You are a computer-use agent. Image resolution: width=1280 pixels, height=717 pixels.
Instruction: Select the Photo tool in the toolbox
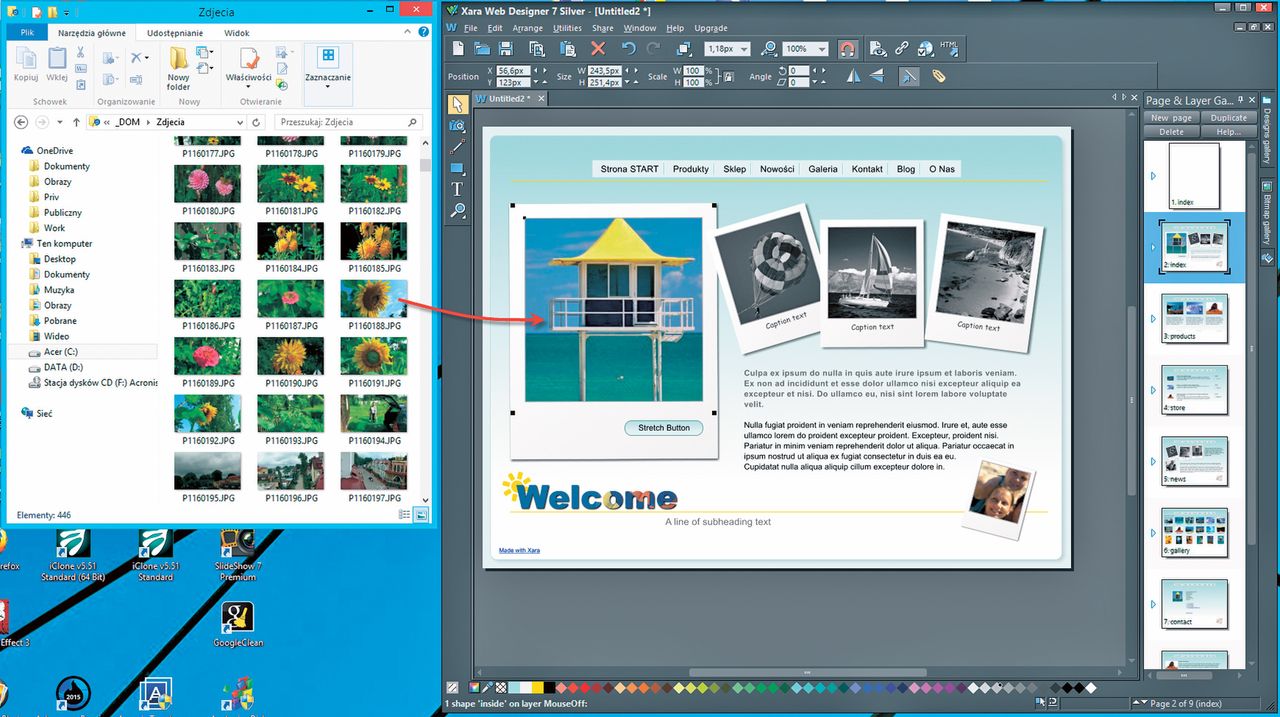click(457, 126)
